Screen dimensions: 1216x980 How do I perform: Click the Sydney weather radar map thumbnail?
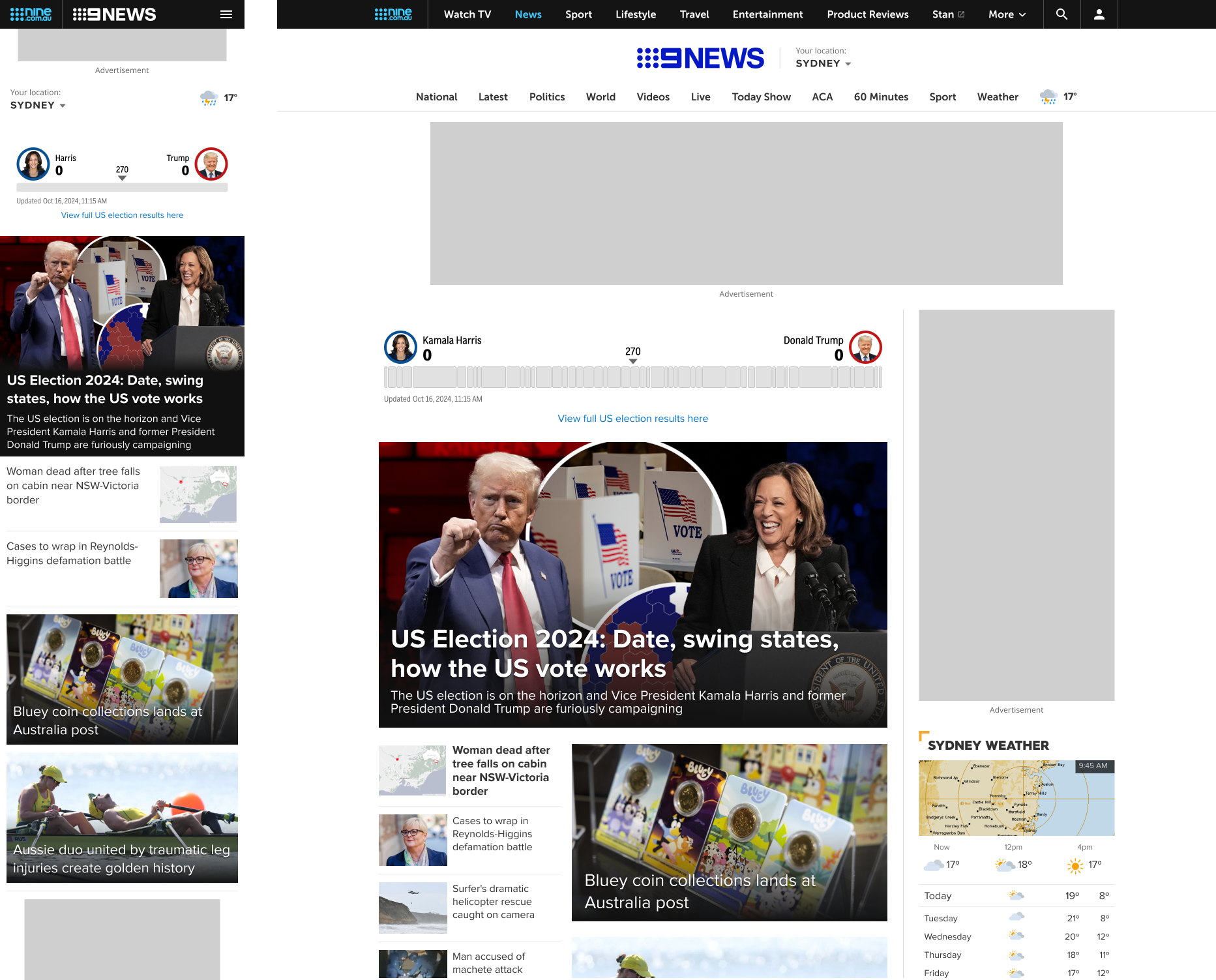pos(1016,798)
